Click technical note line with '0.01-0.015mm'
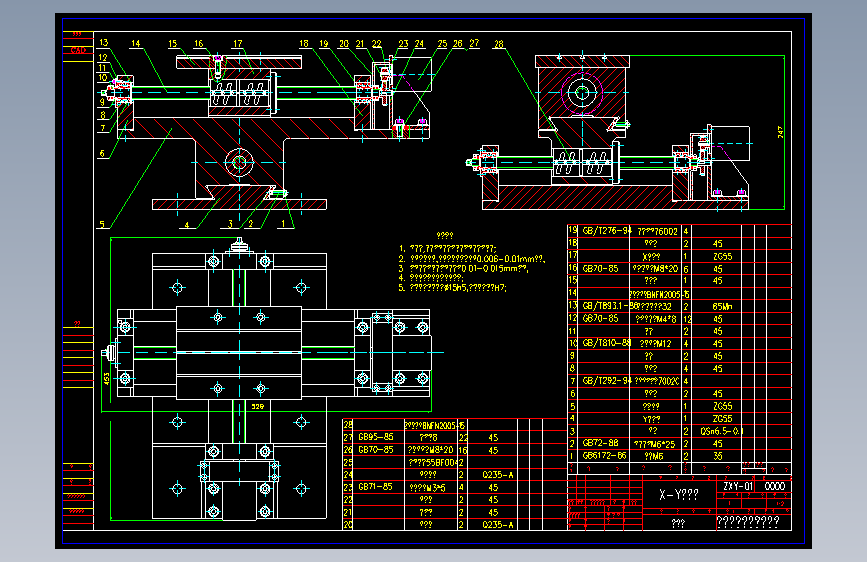 (x=463, y=268)
